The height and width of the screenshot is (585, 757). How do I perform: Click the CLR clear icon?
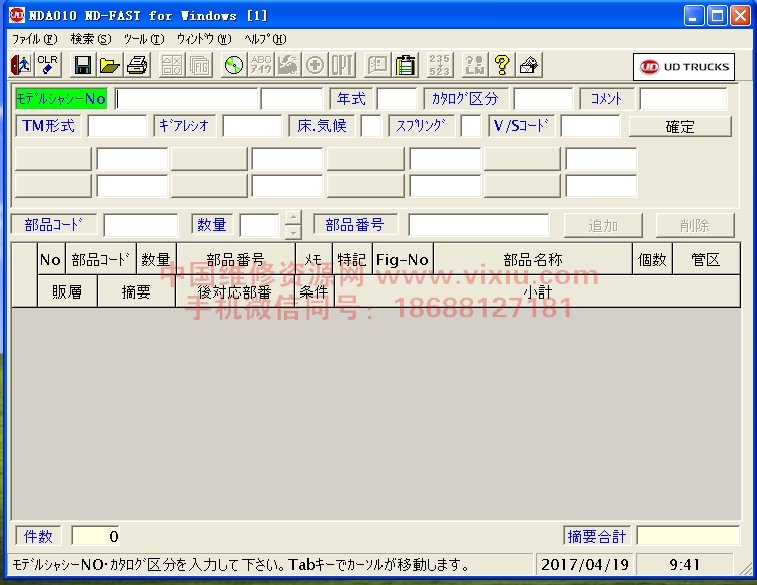pos(47,66)
